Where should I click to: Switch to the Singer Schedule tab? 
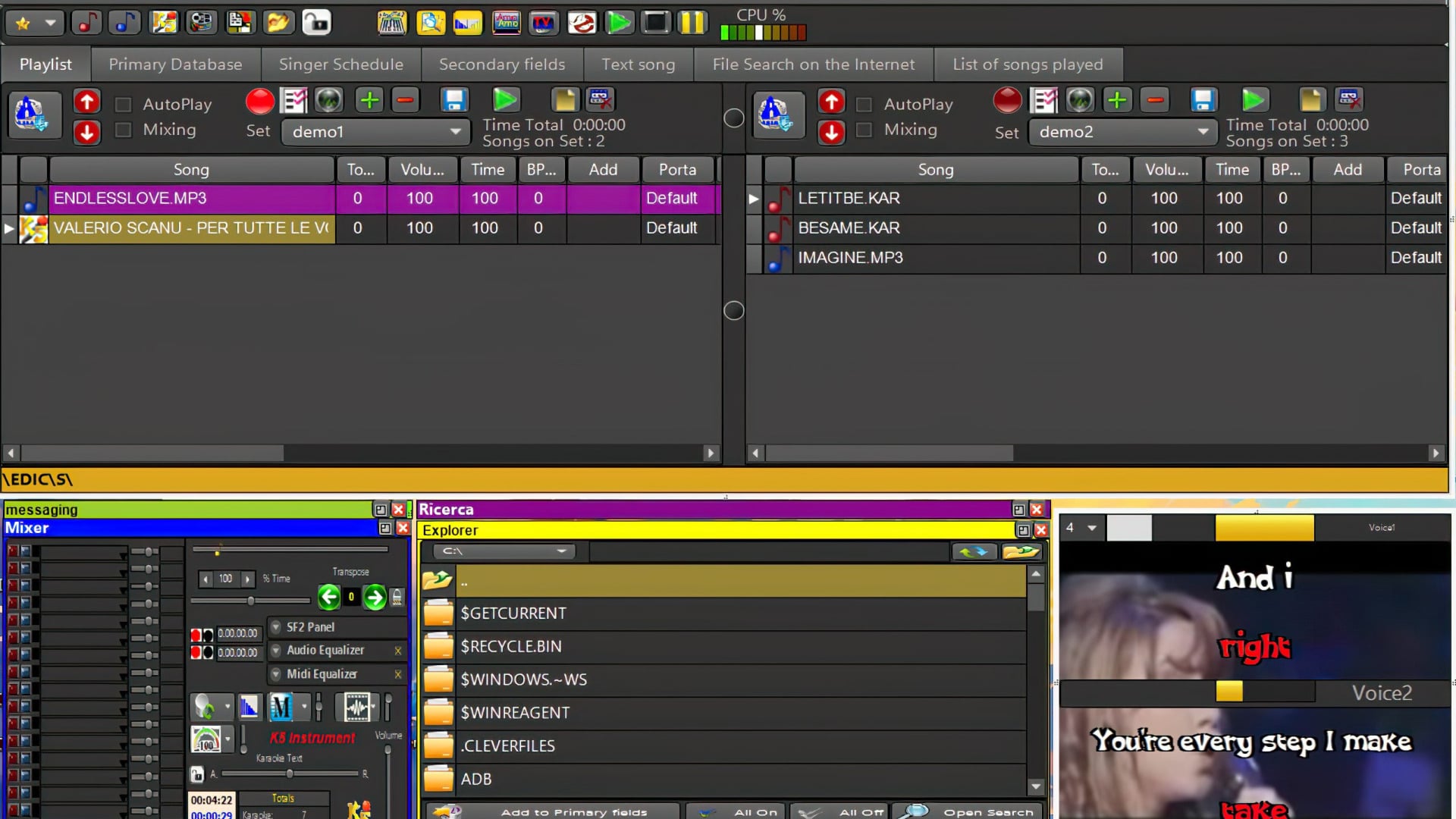[x=340, y=64]
